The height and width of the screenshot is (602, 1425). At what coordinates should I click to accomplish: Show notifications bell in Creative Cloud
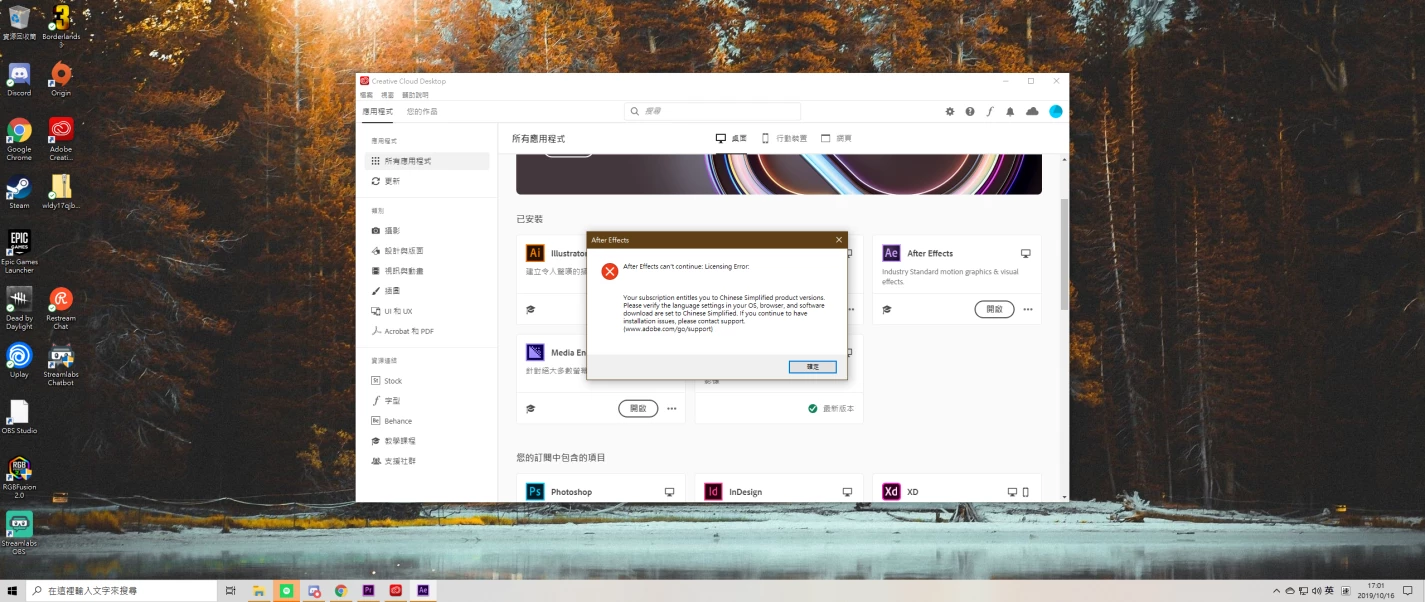click(x=1010, y=112)
